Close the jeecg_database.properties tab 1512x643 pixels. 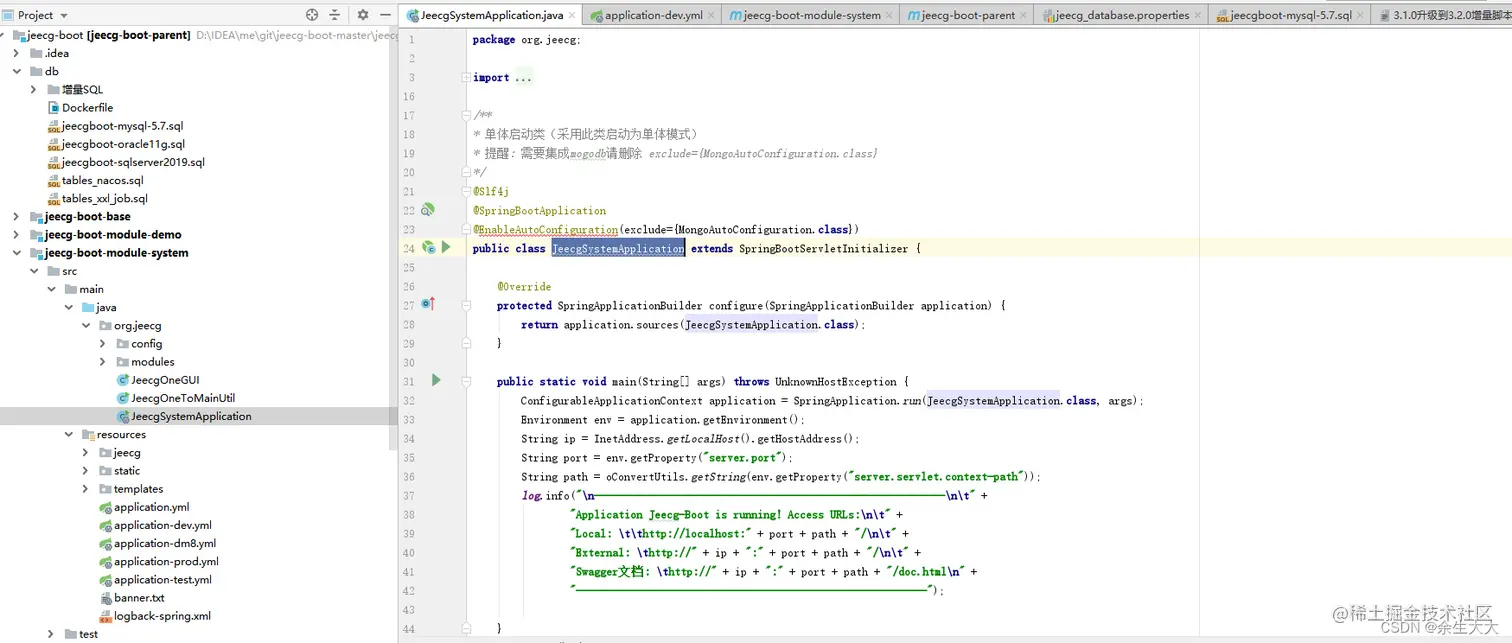point(1199,15)
